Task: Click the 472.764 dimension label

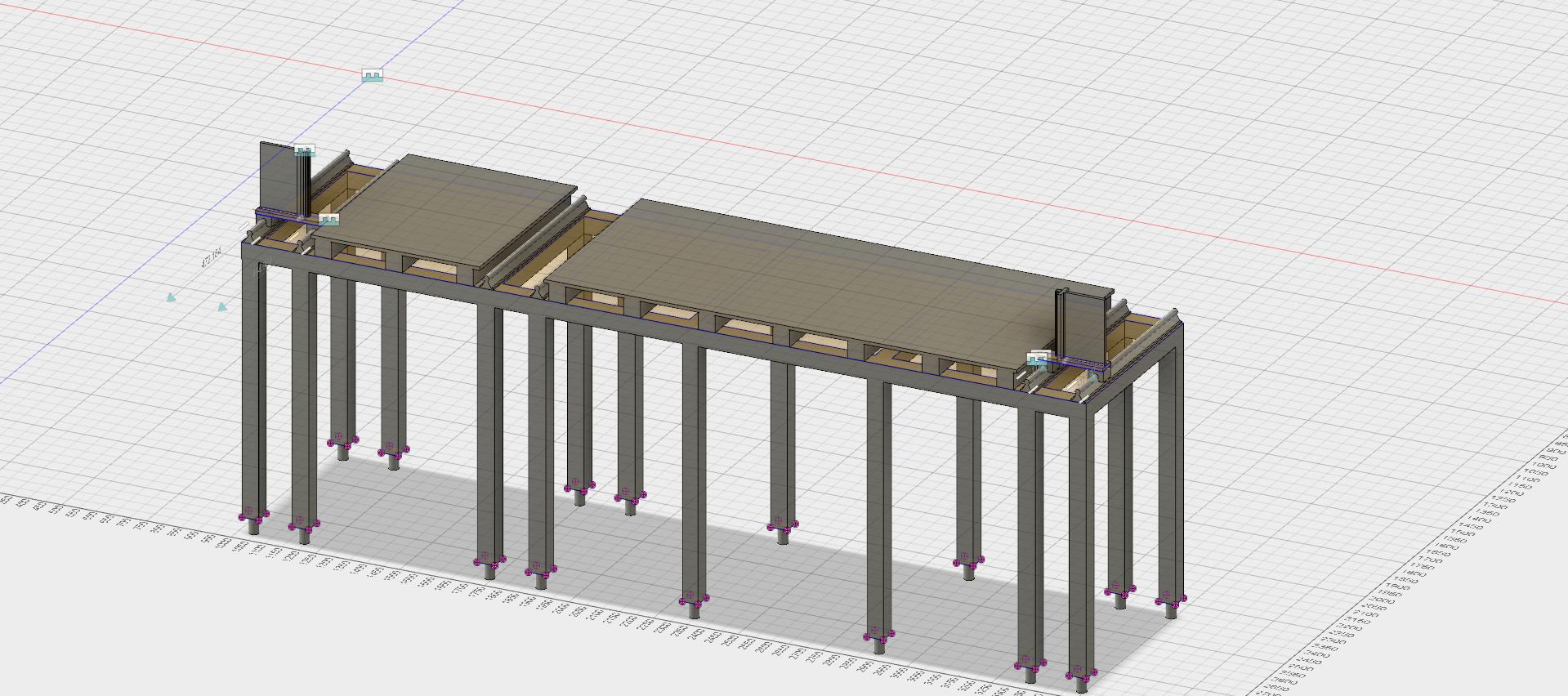Action: click(x=210, y=260)
